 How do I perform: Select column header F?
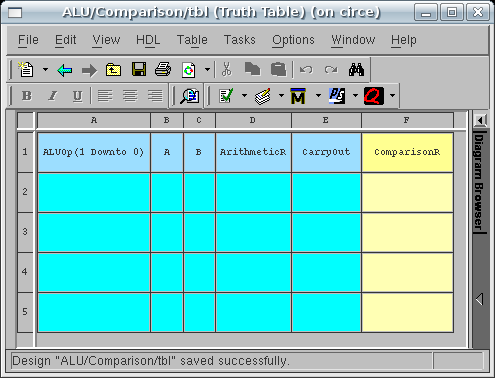coord(407,120)
